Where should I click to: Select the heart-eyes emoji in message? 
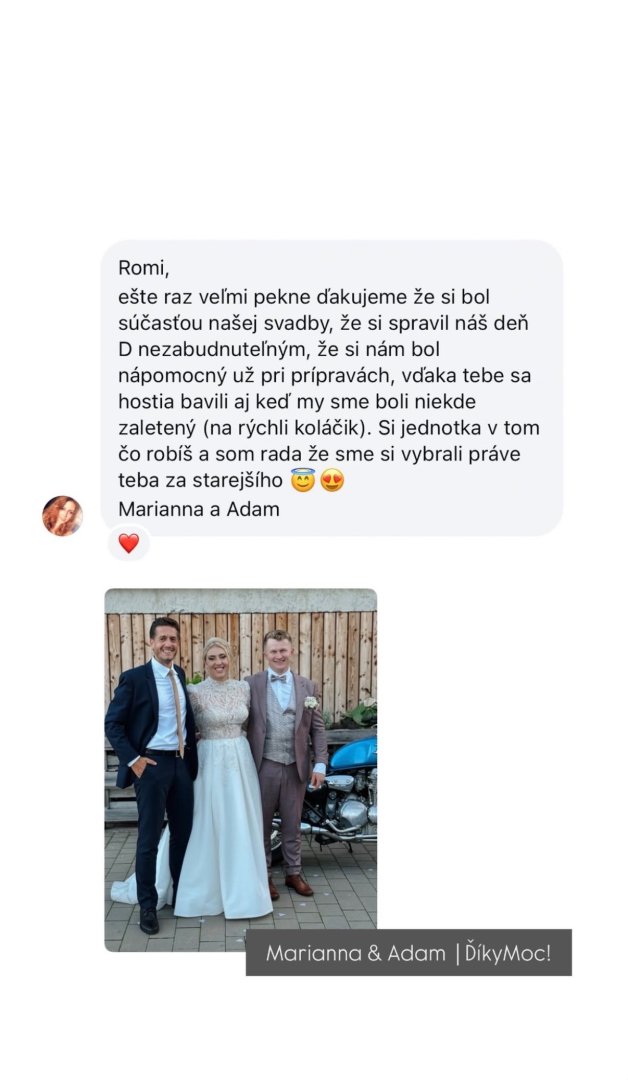click(x=332, y=480)
